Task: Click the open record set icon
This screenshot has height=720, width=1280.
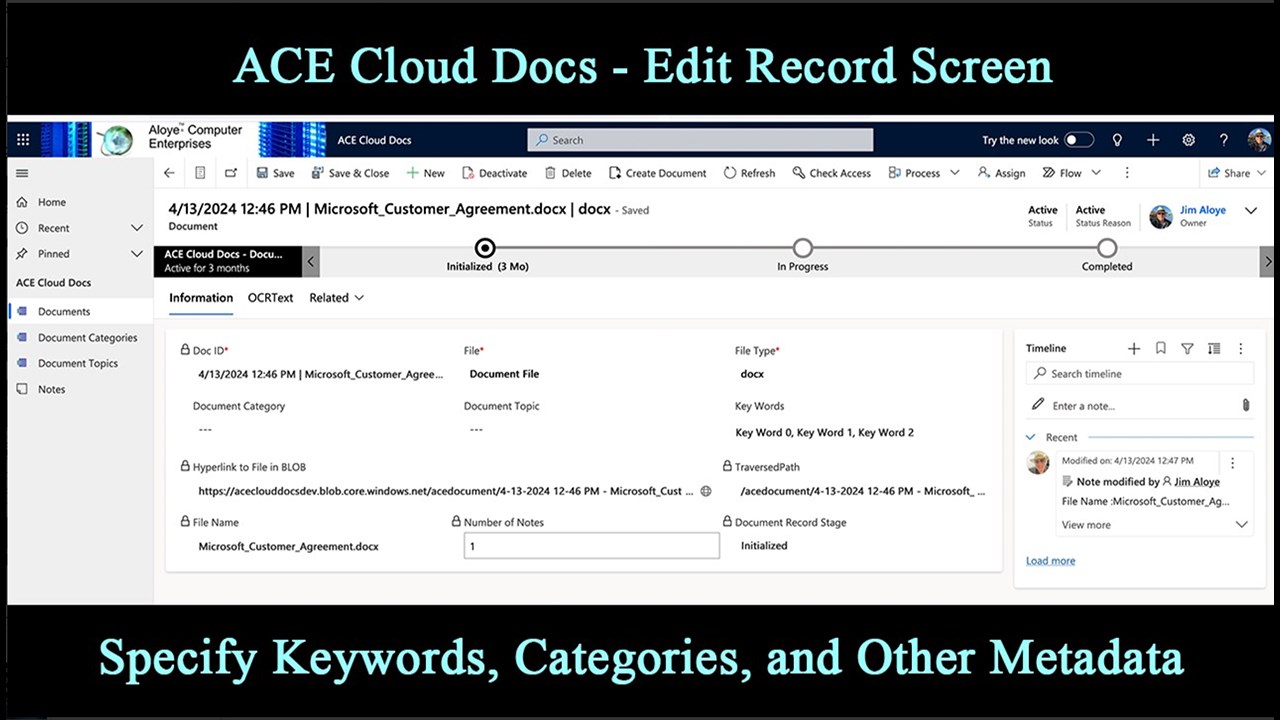Action: pyautogui.click(x=200, y=173)
